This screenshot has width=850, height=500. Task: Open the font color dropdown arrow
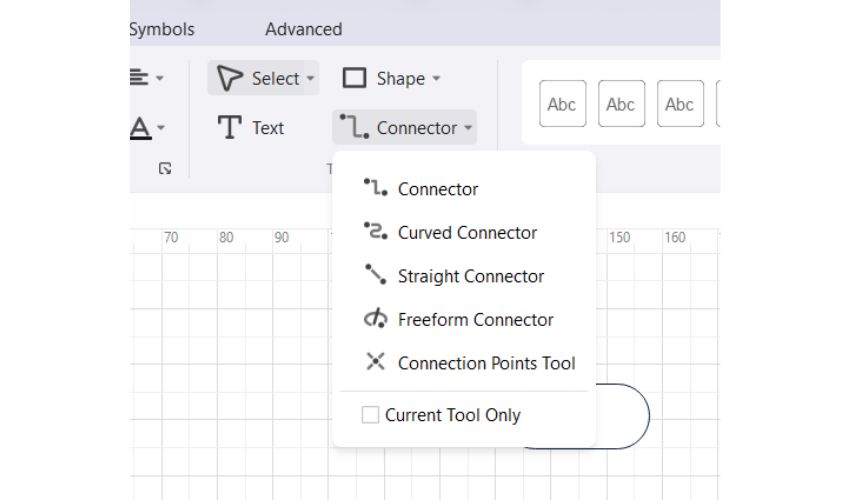click(161, 128)
